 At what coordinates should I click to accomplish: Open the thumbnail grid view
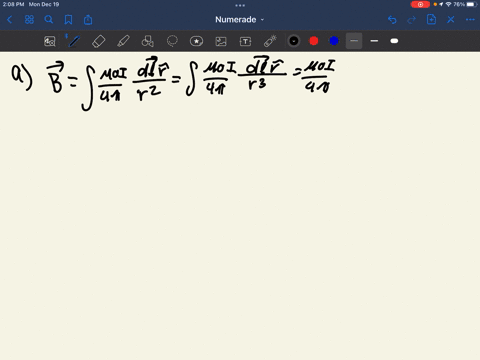point(29,20)
